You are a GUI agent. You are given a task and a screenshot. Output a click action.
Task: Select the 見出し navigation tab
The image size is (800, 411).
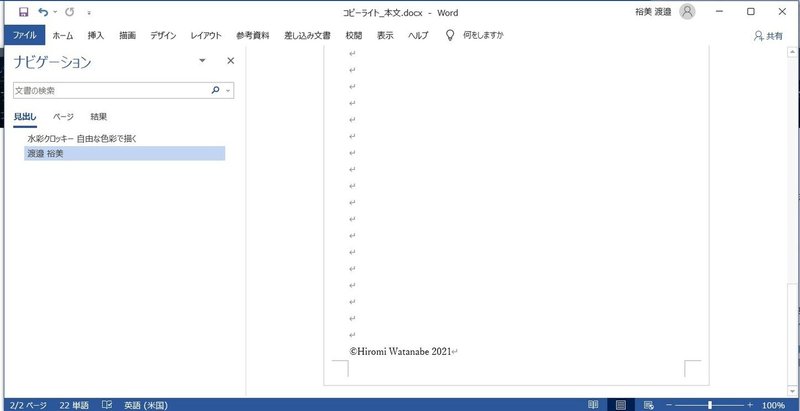coord(25,117)
